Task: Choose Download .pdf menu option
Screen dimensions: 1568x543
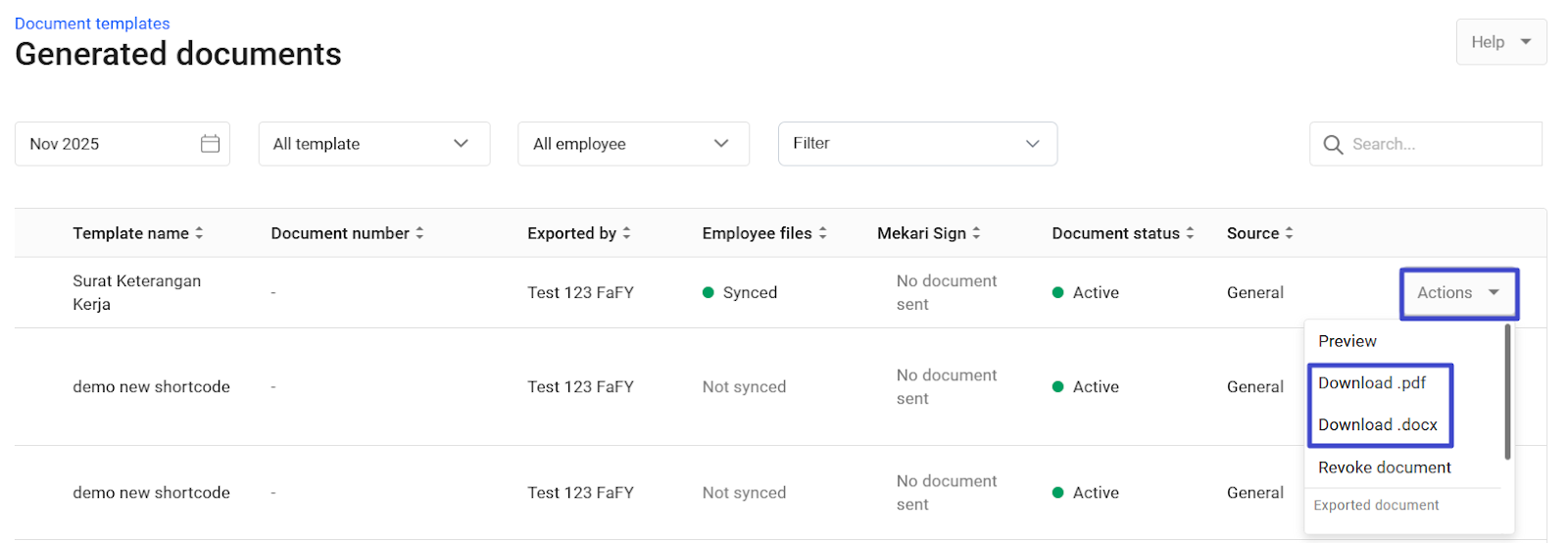Action: [1372, 383]
